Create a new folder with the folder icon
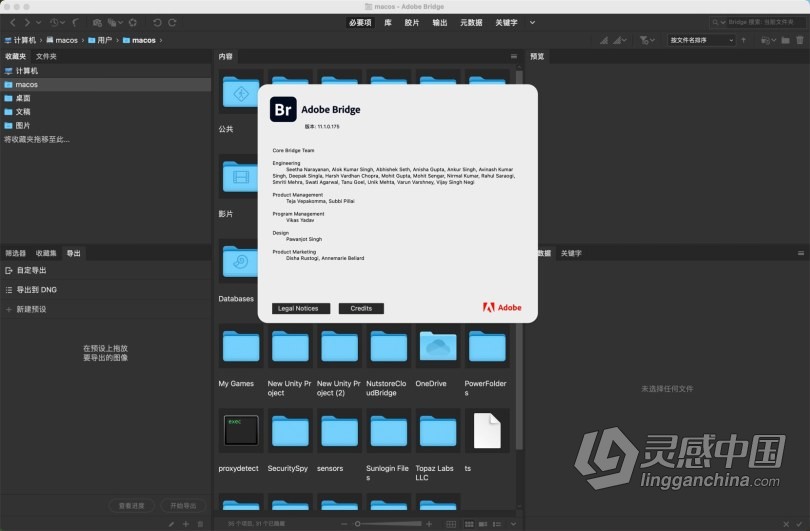Viewport: 810px width, 531px height. tap(785, 40)
